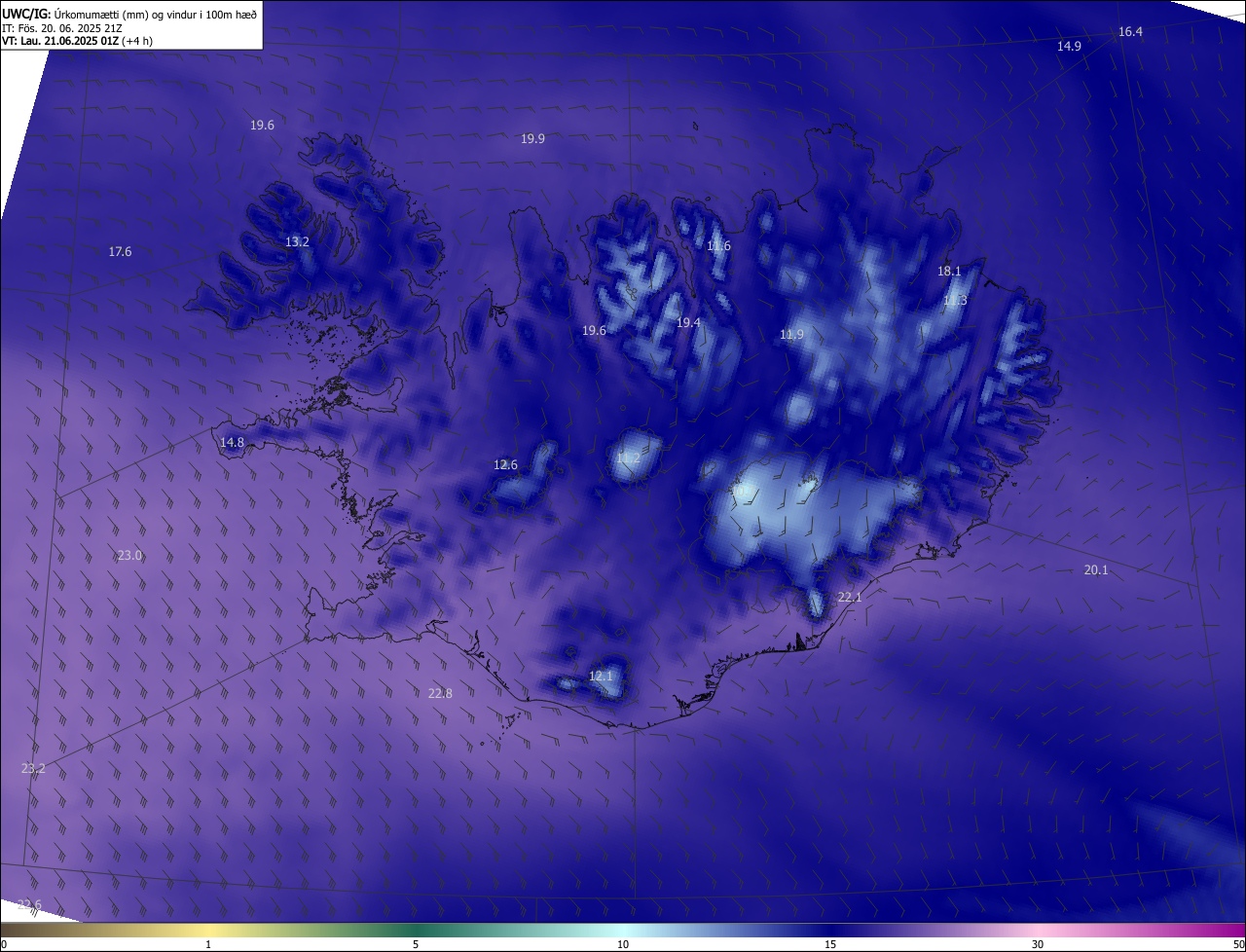Click the 15 tick on the color scale
This screenshot has height=952, width=1246.
830,945
